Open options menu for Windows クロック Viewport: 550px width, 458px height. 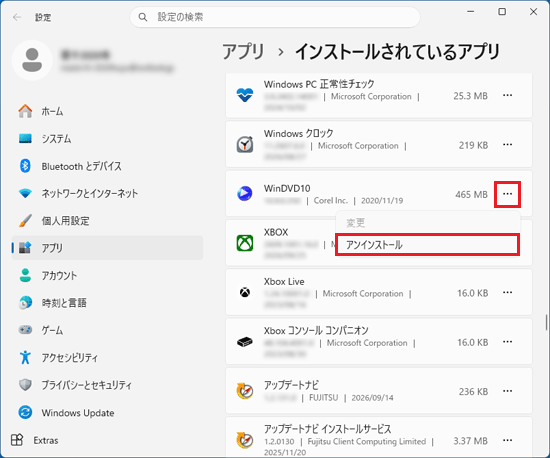pos(507,144)
